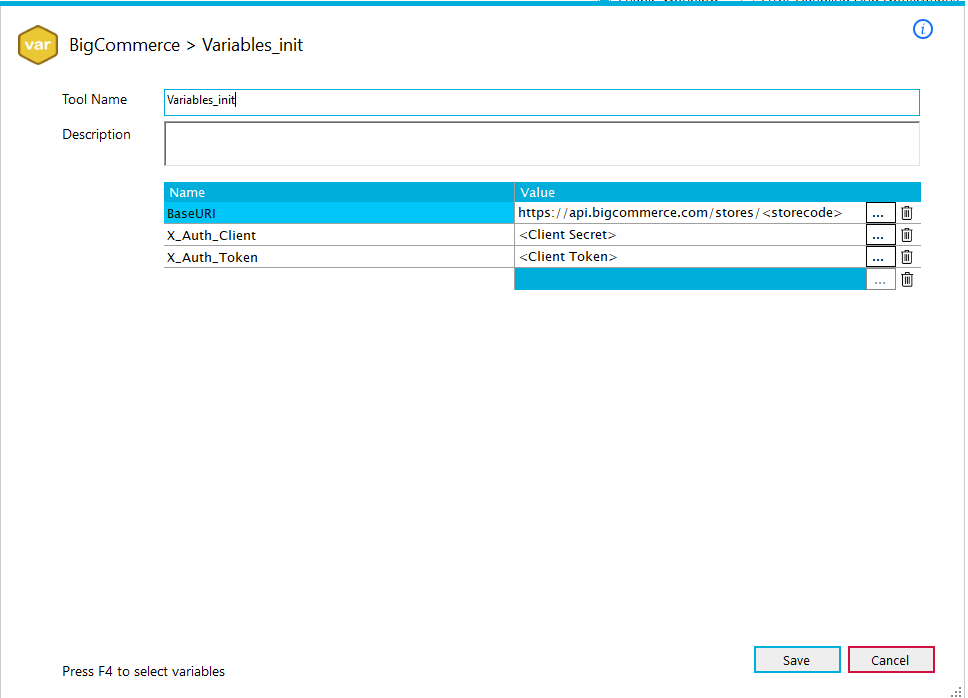Select the X_Auth_Client name cell
The width and height of the screenshot is (968, 698).
tap(339, 235)
